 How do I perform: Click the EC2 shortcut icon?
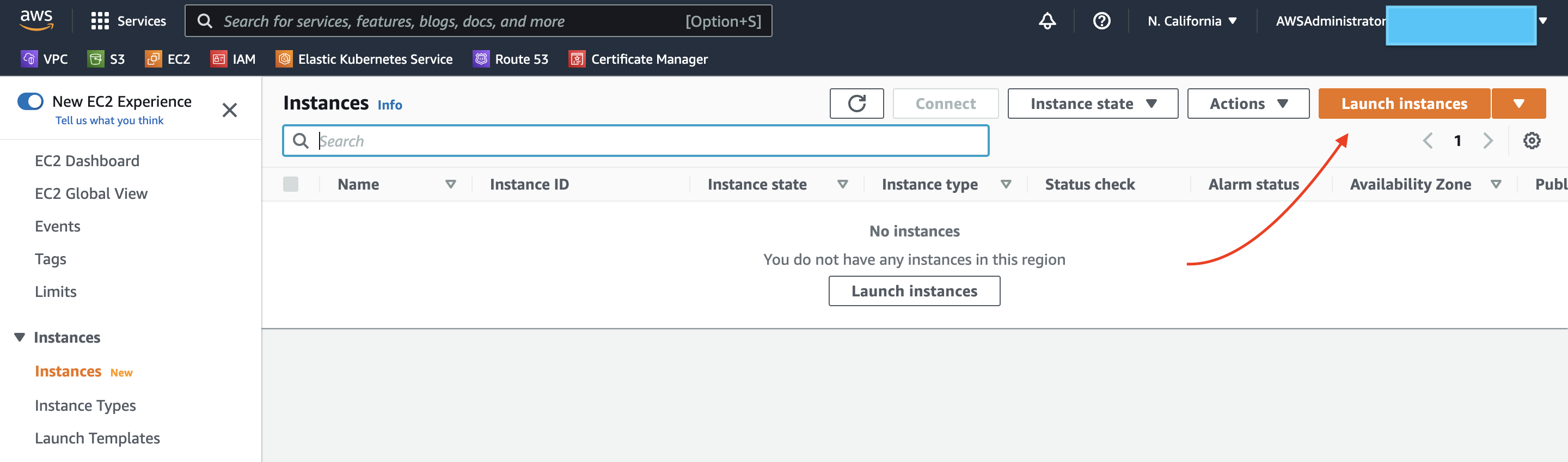[x=153, y=58]
